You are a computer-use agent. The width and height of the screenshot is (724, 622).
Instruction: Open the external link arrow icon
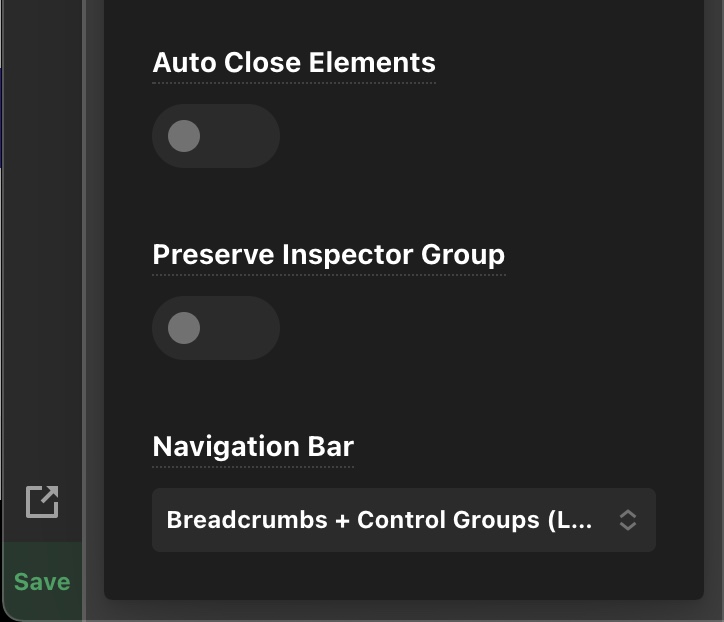point(42,501)
